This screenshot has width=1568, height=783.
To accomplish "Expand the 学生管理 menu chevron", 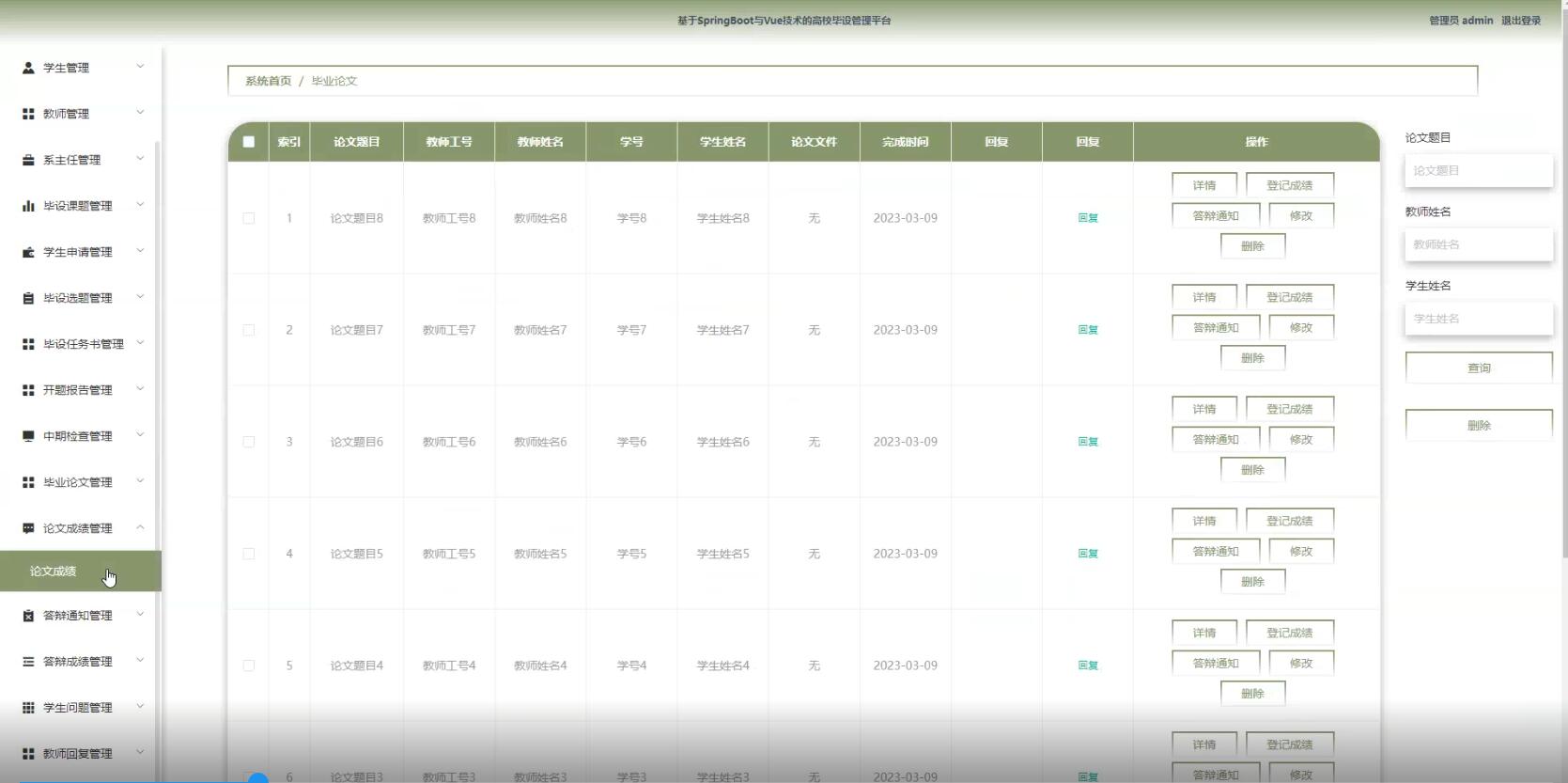I will coord(140,66).
